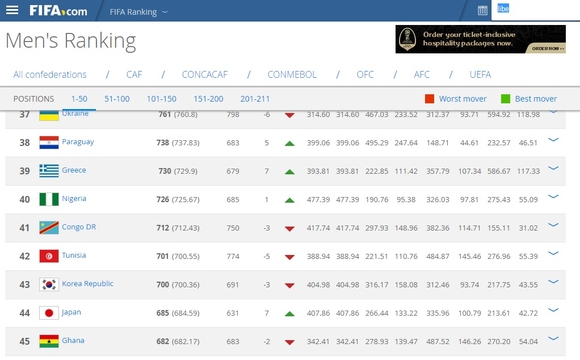This screenshot has height=360, width=580.
Task: Click the Tunisia flag icon
Action: (49, 256)
